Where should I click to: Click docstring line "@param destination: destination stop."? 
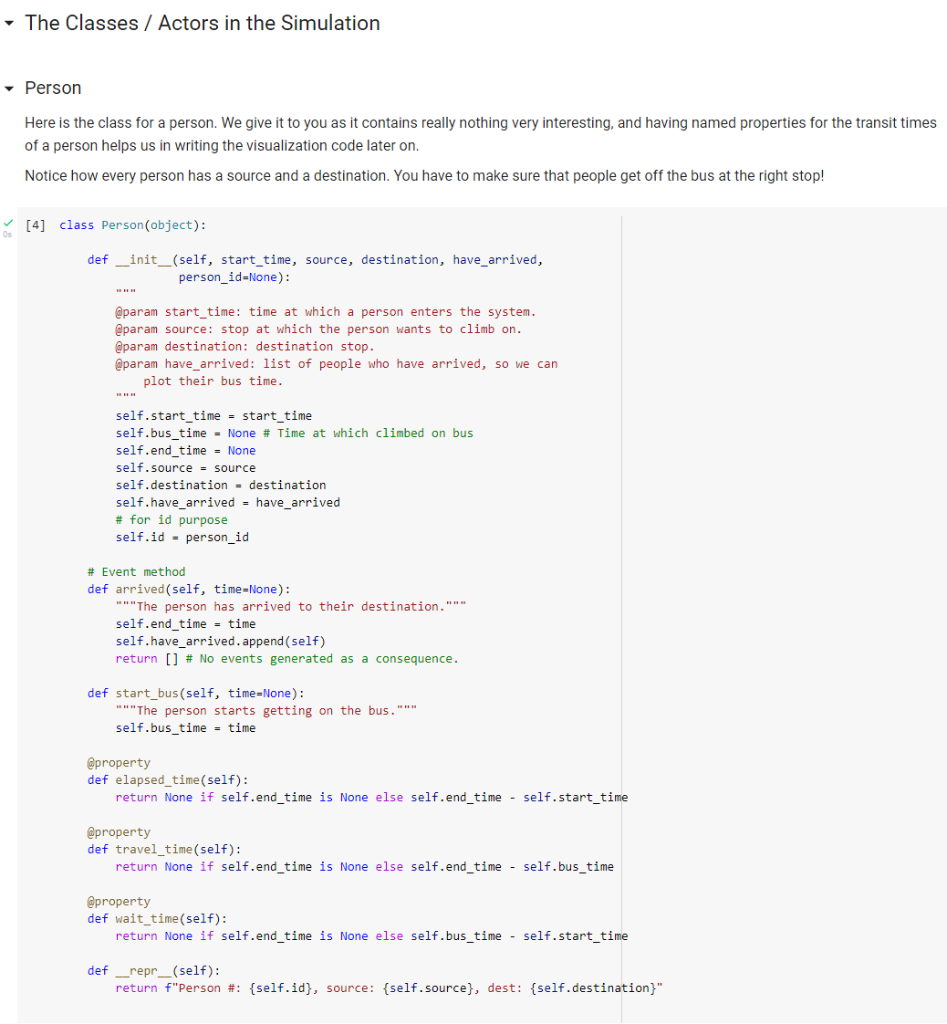[245, 346]
